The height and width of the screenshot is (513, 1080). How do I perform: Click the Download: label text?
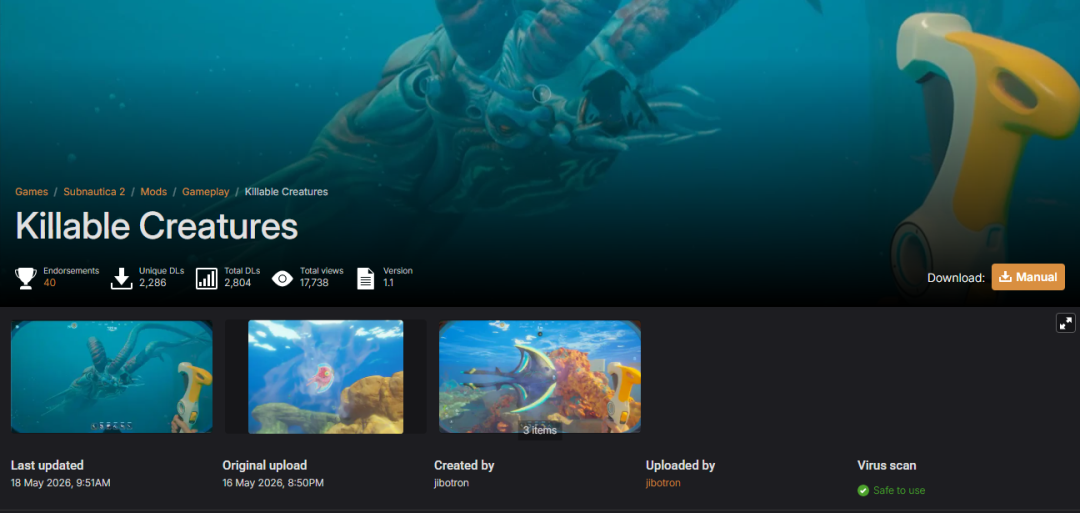point(955,278)
